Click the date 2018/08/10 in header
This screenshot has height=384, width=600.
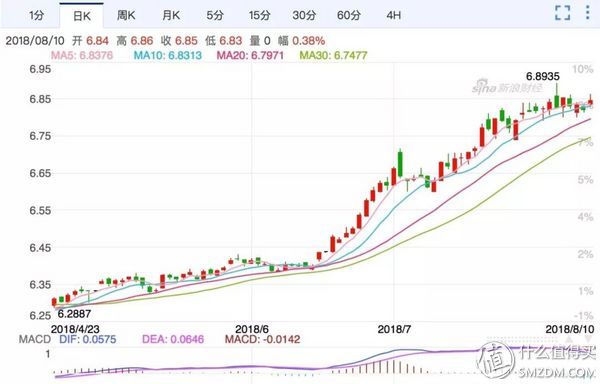(x=35, y=41)
